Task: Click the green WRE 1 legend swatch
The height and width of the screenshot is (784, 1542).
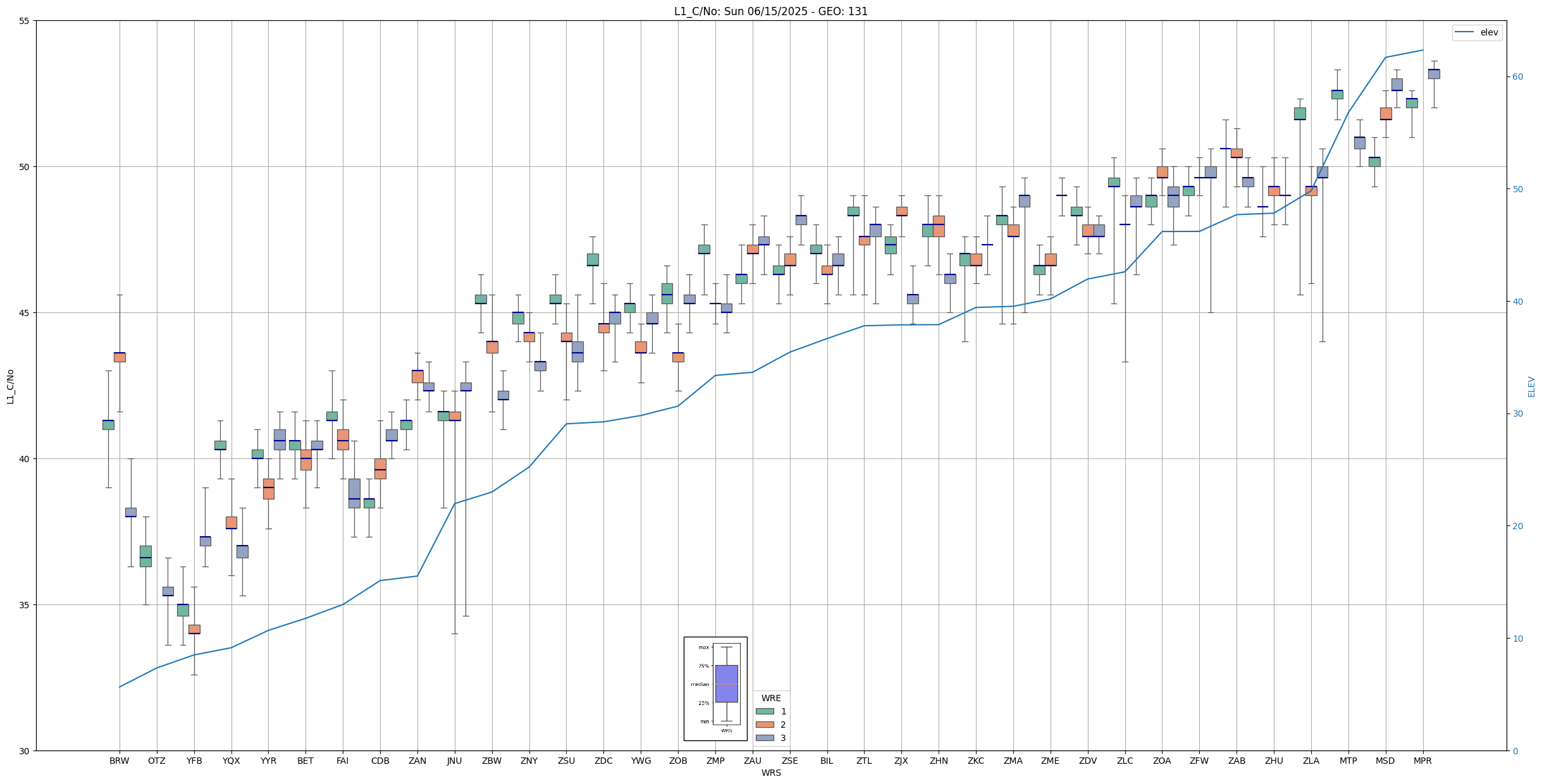Action: pyautogui.click(x=765, y=711)
